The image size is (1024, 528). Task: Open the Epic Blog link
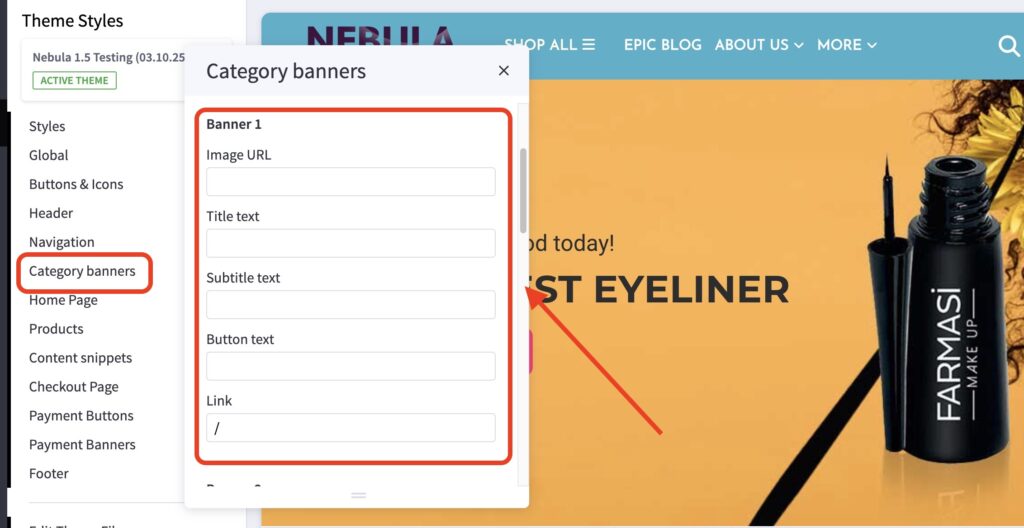pos(662,45)
